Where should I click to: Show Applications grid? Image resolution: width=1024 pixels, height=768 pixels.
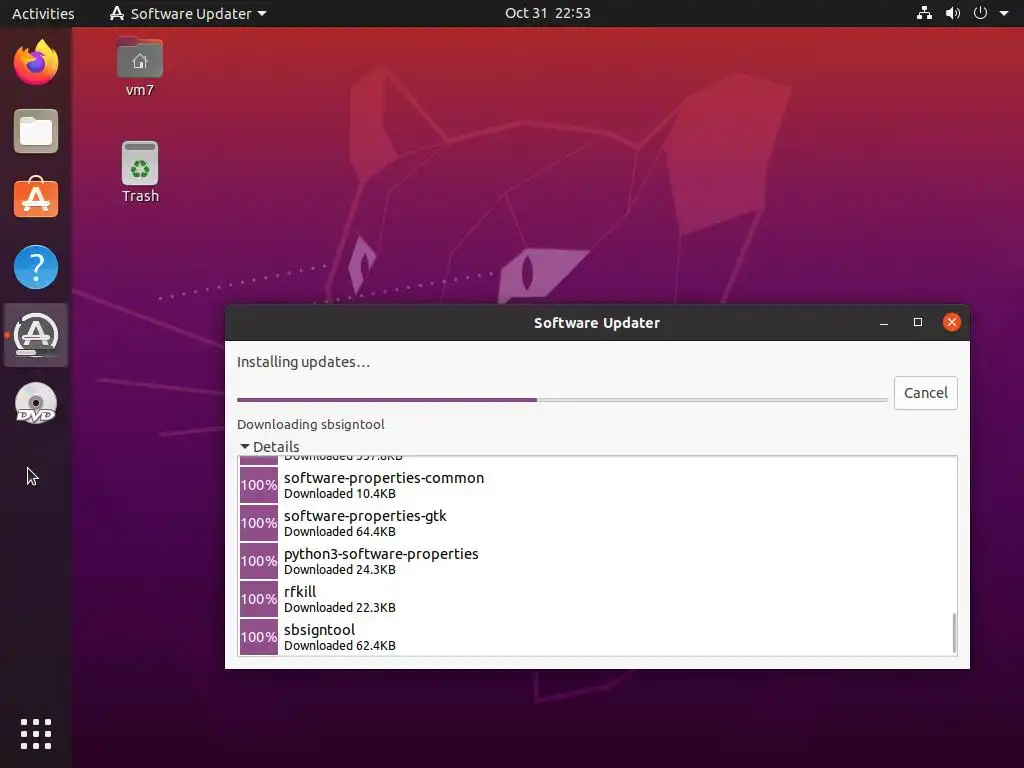click(x=36, y=734)
